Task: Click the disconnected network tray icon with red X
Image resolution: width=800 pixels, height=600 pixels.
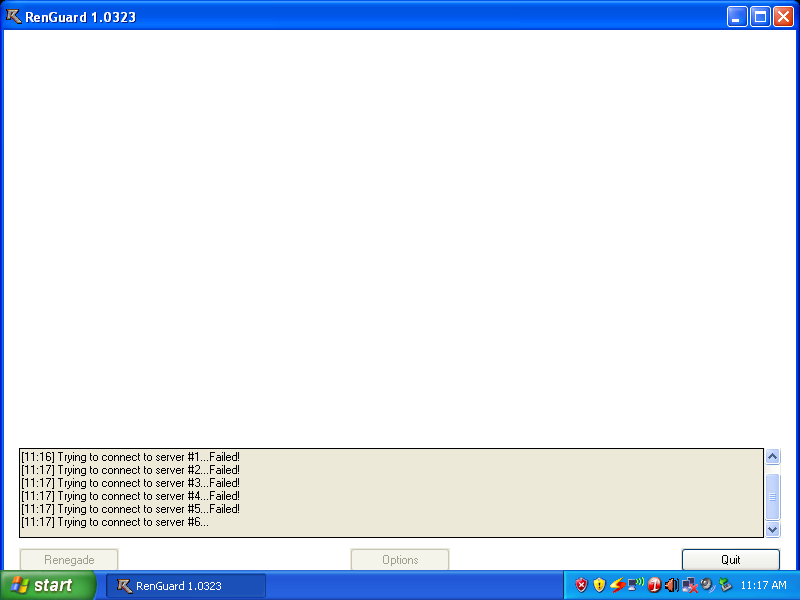Action: pyautogui.click(x=689, y=585)
